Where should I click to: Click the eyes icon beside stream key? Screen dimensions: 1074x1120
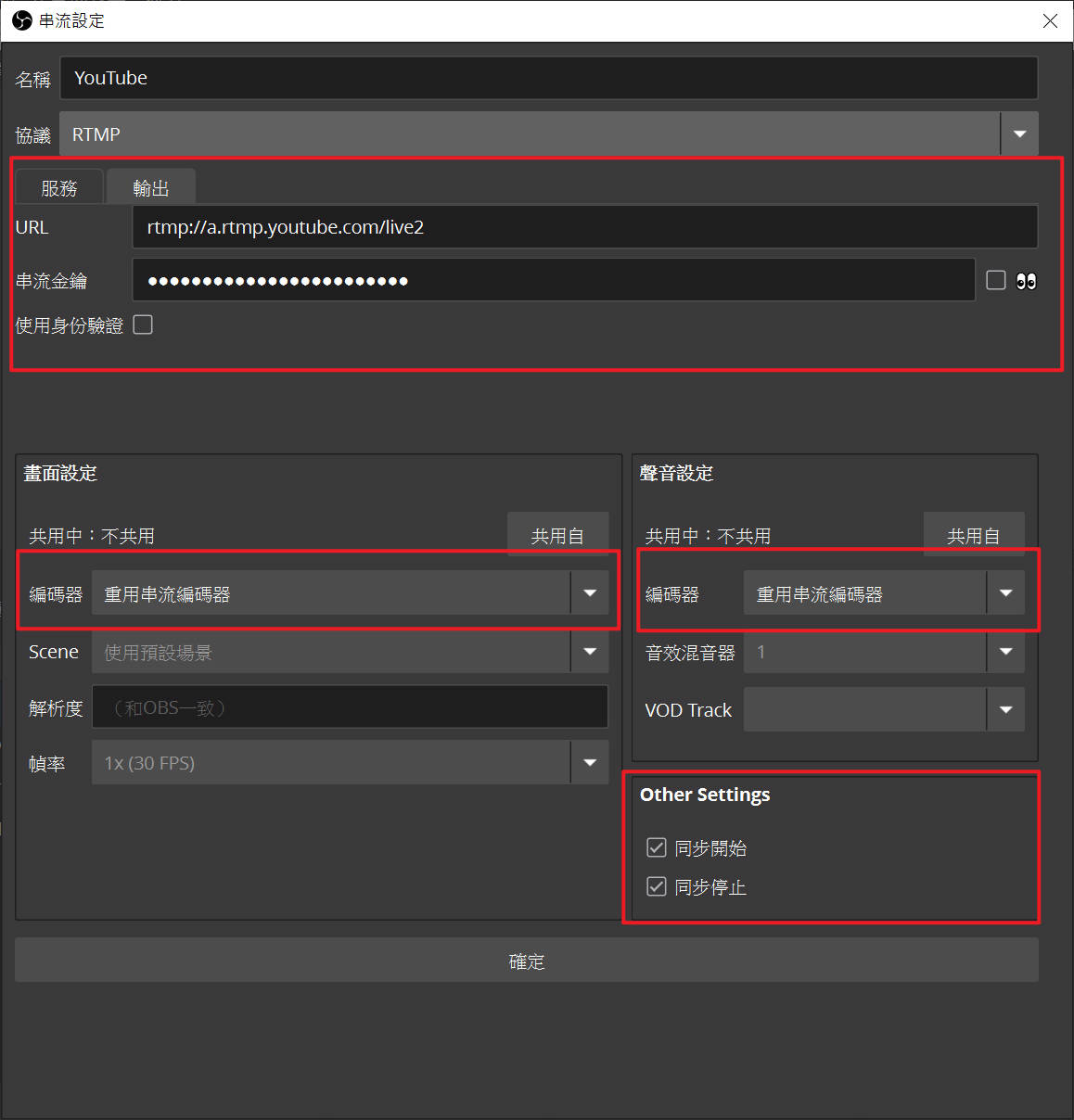point(1026,281)
